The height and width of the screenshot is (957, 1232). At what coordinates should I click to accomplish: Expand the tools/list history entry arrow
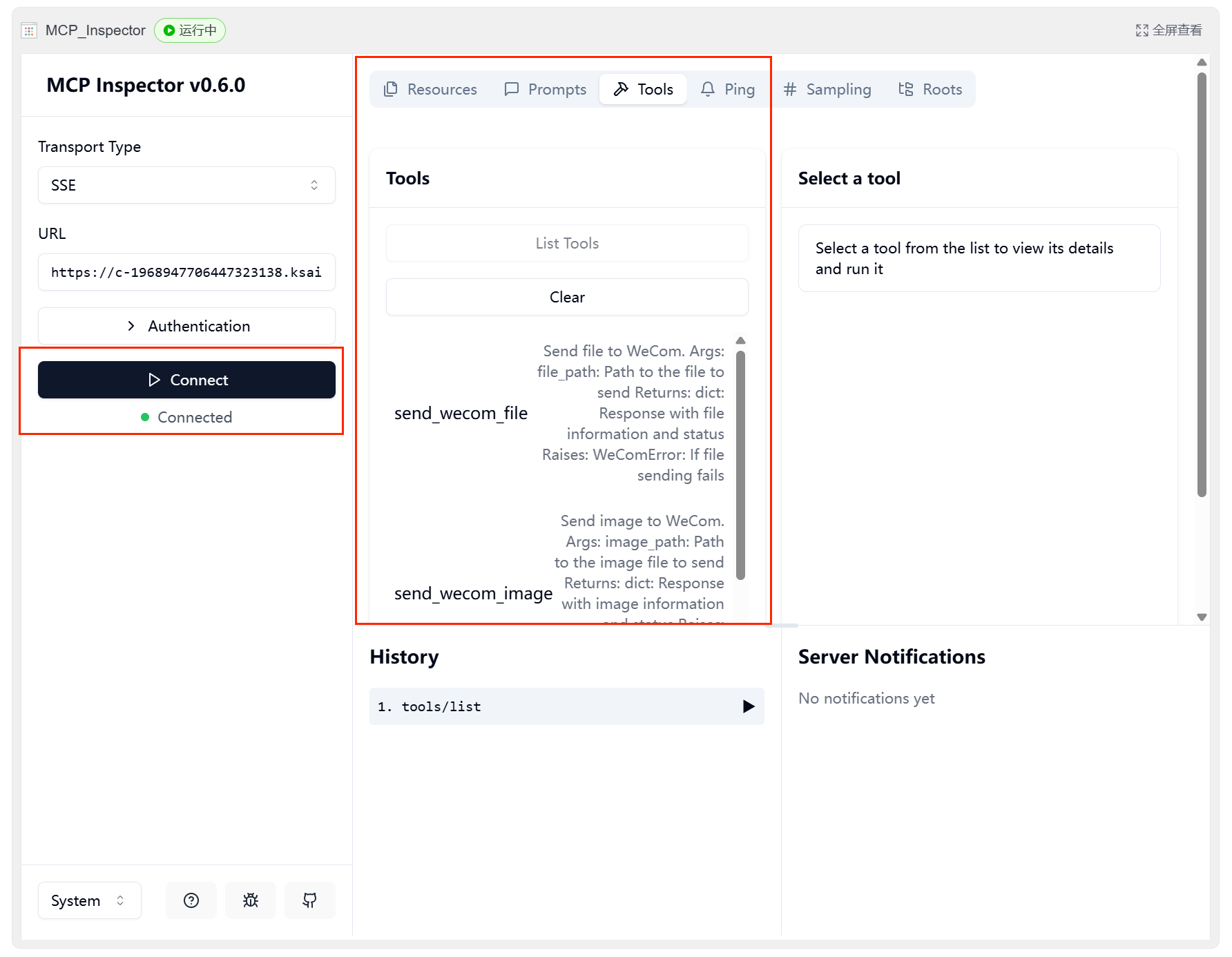point(748,706)
